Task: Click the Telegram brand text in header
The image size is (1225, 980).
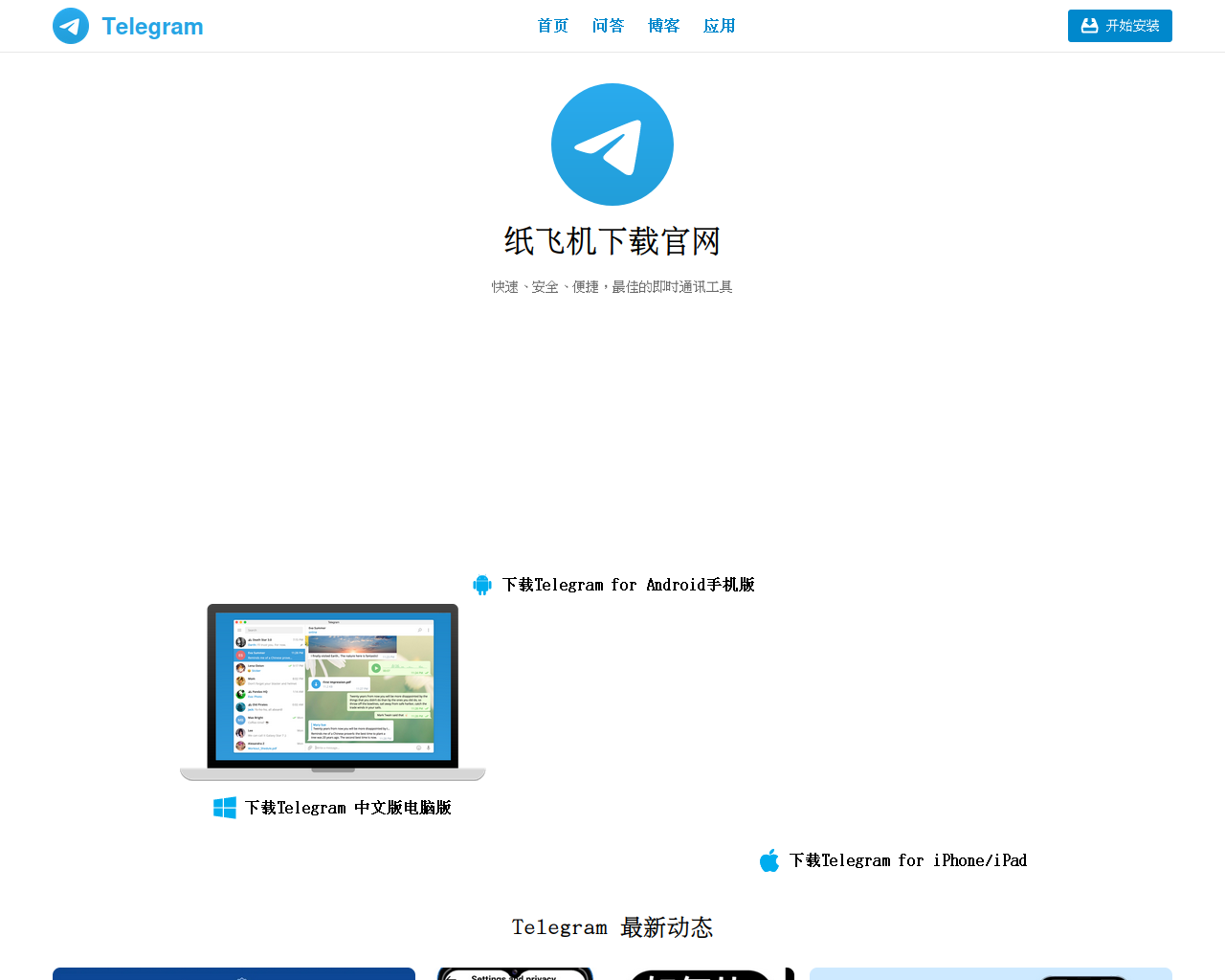Action: pyautogui.click(x=152, y=27)
